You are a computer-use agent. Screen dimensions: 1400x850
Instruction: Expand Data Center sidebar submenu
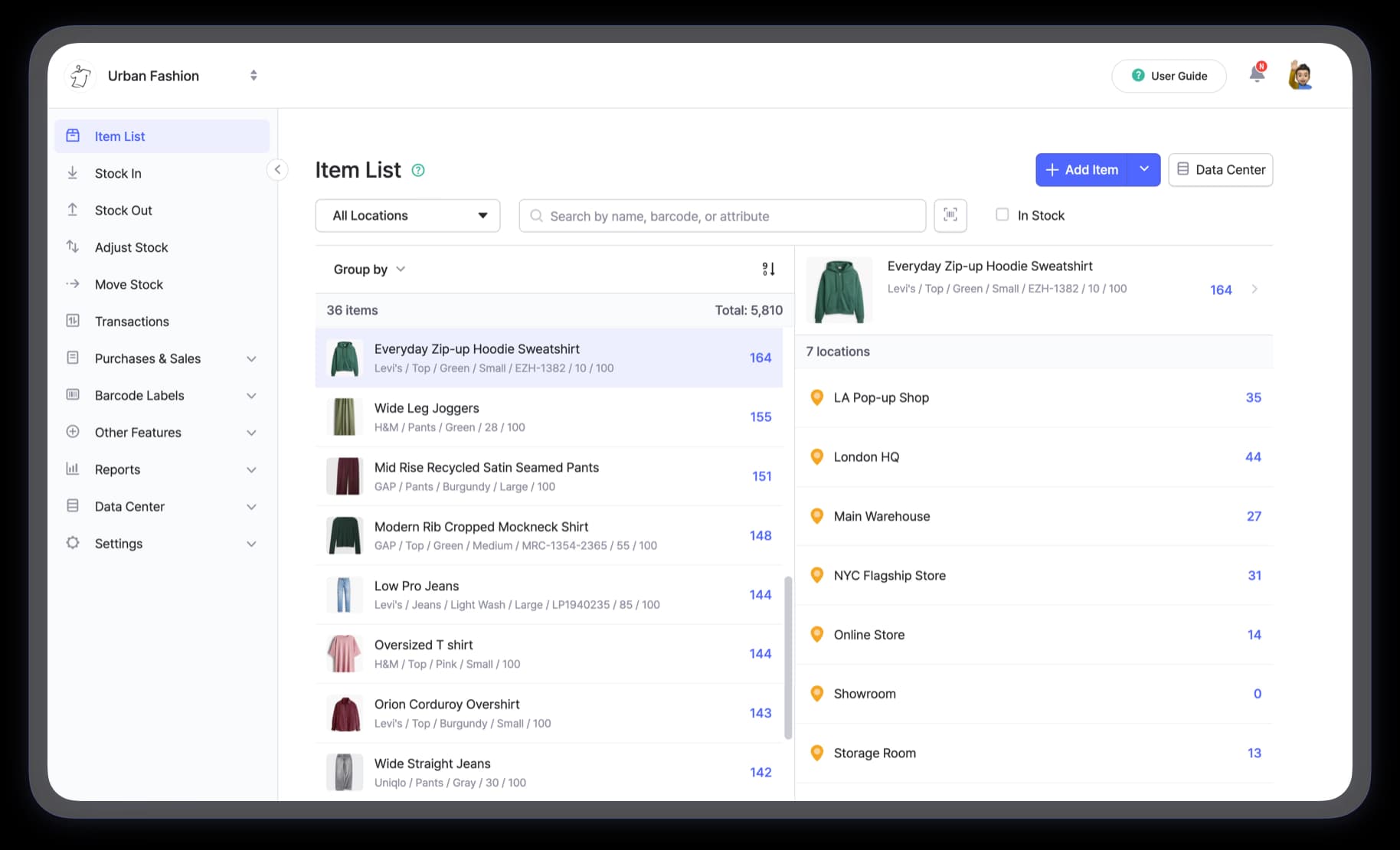tap(251, 507)
